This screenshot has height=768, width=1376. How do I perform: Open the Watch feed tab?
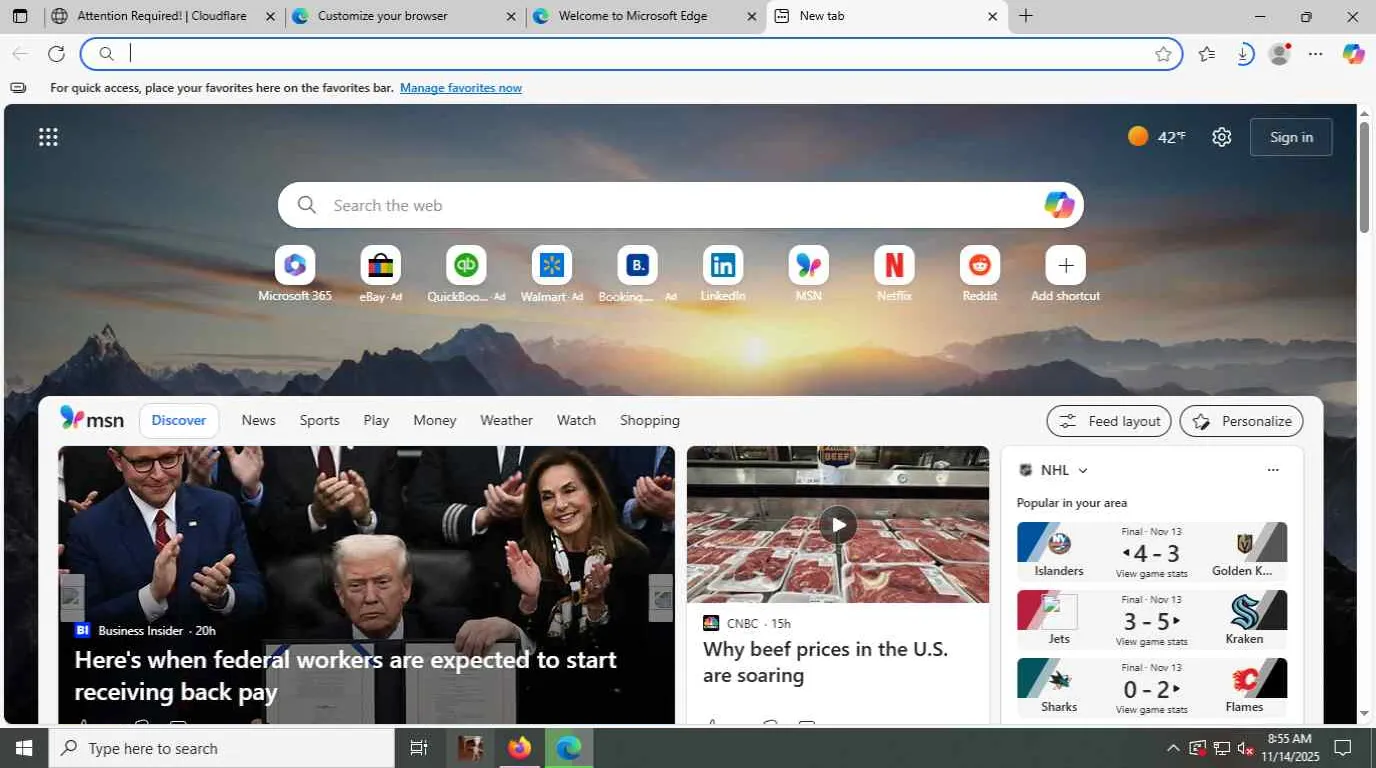click(x=576, y=420)
